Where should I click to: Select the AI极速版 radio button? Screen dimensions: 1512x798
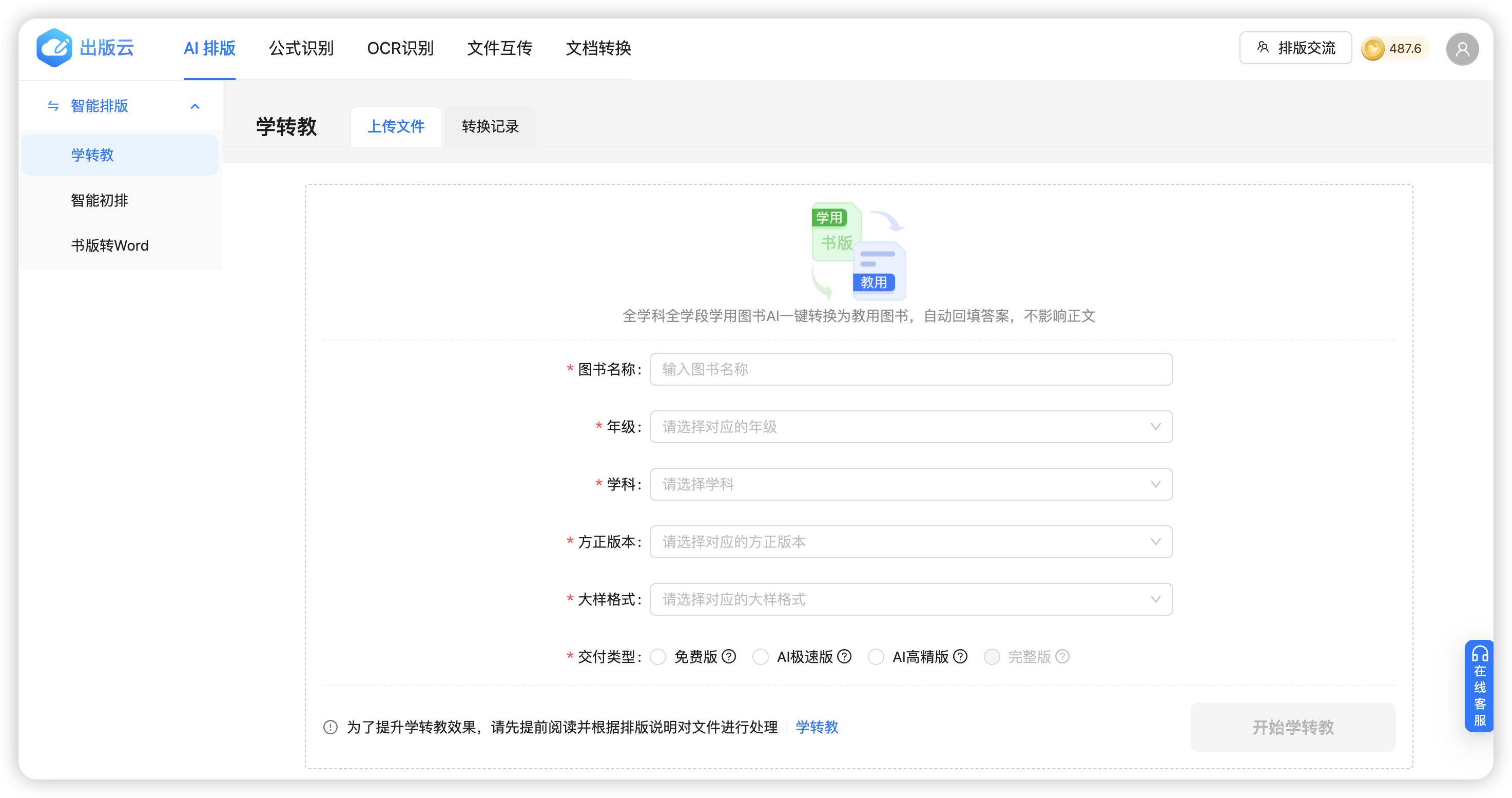coord(760,656)
